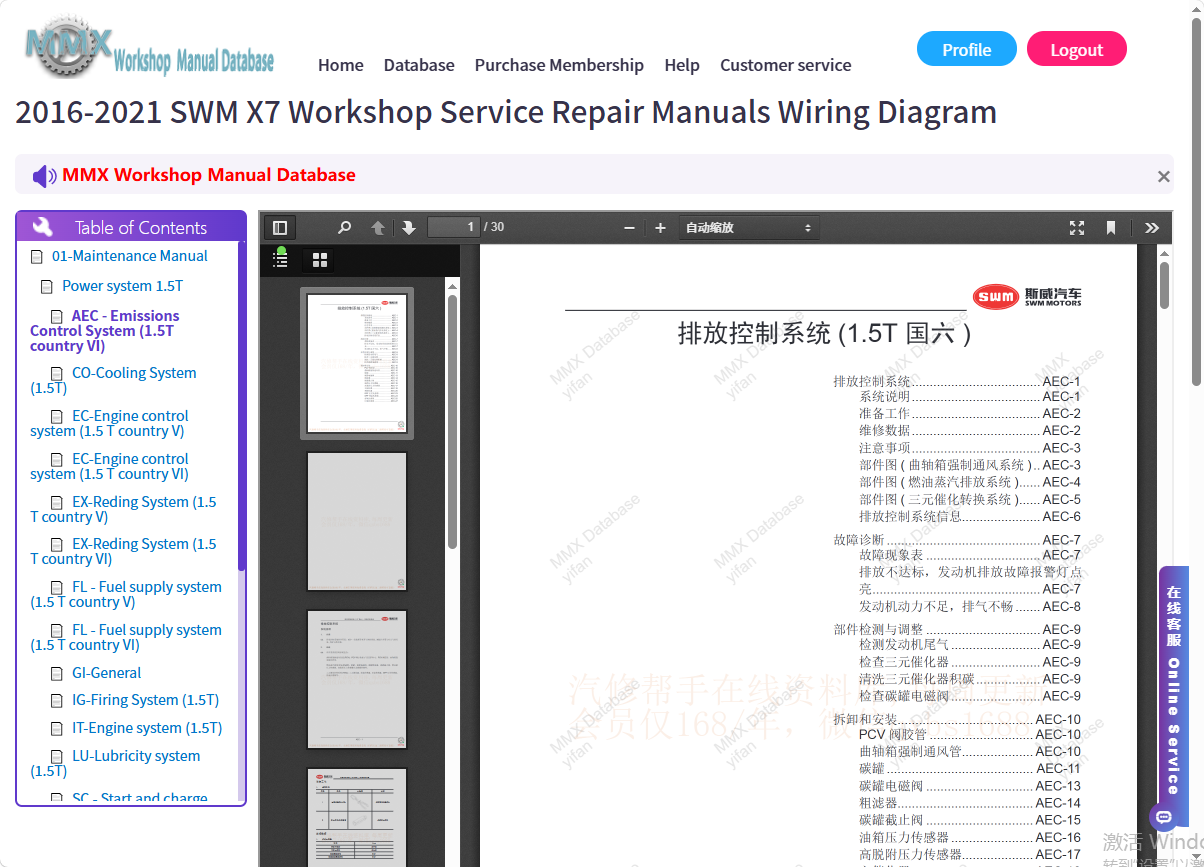Viewport: 1204px width, 867px height.
Task: Select page 3 thumbnail
Action: click(x=357, y=680)
